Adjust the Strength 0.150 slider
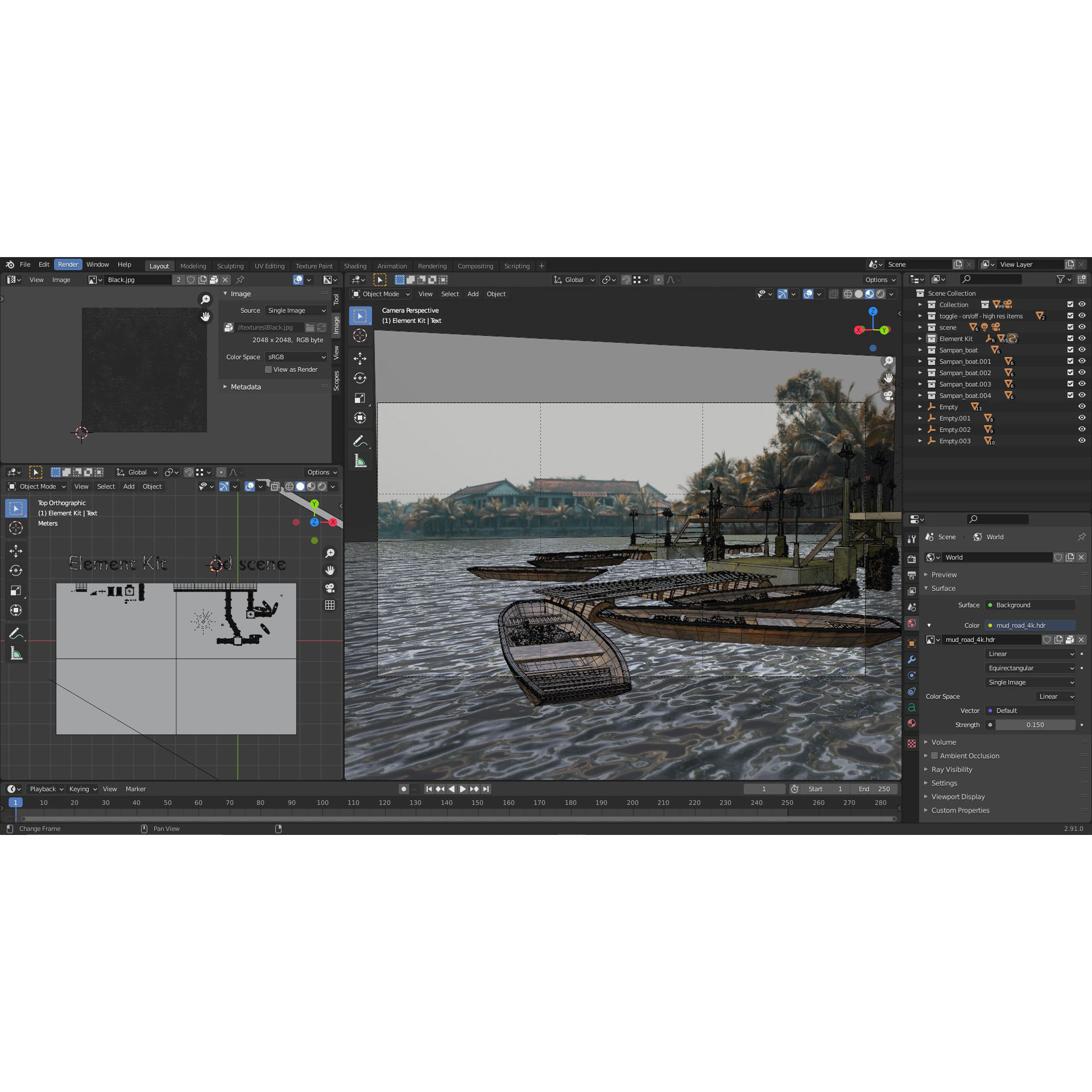 coord(1035,725)
